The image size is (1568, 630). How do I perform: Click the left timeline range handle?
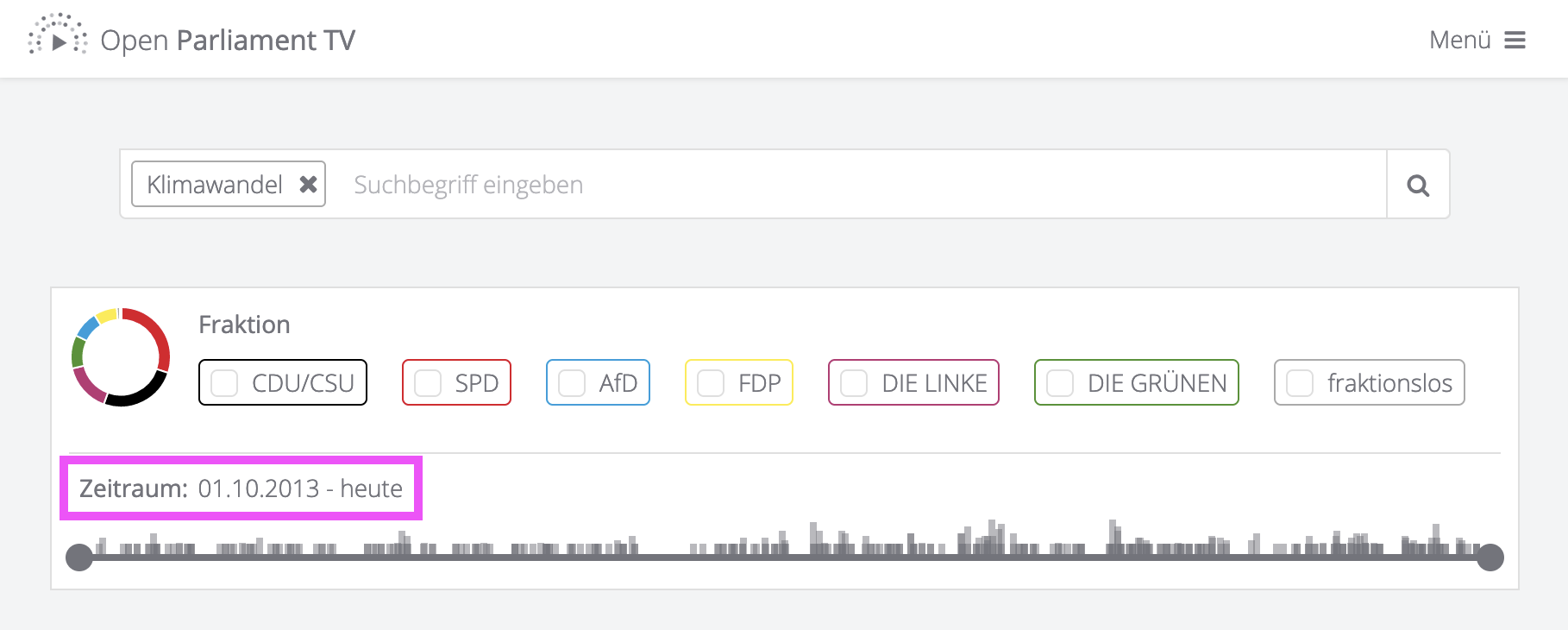pyautogui.click(x=79, y=558)
